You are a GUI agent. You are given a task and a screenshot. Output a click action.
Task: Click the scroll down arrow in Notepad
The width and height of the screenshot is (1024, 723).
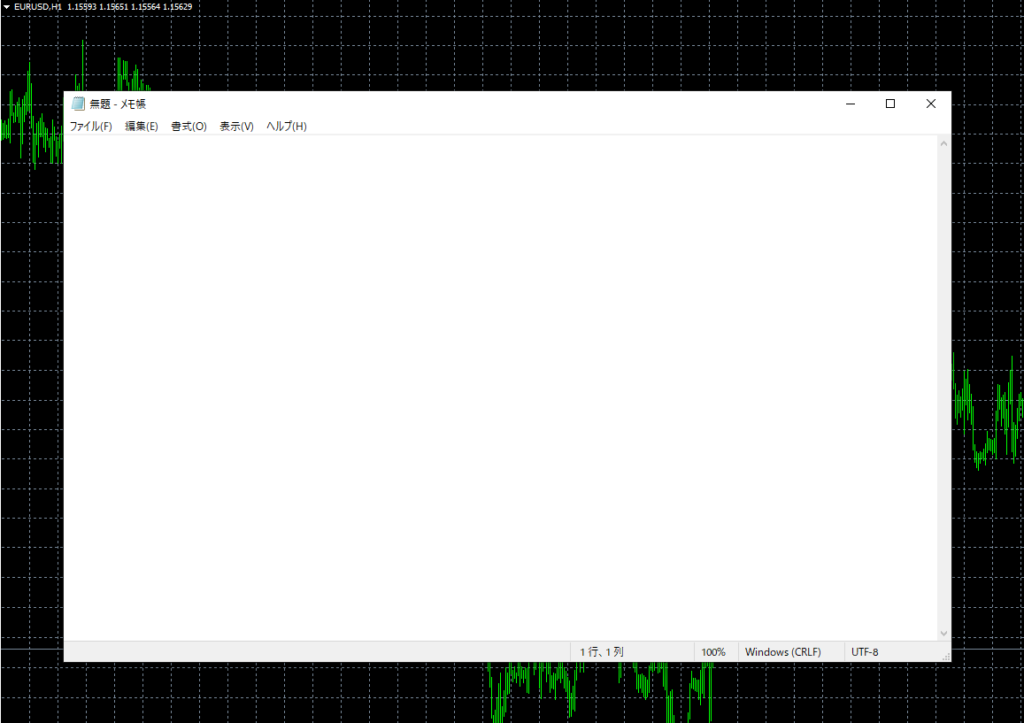(x=943, y=633)
